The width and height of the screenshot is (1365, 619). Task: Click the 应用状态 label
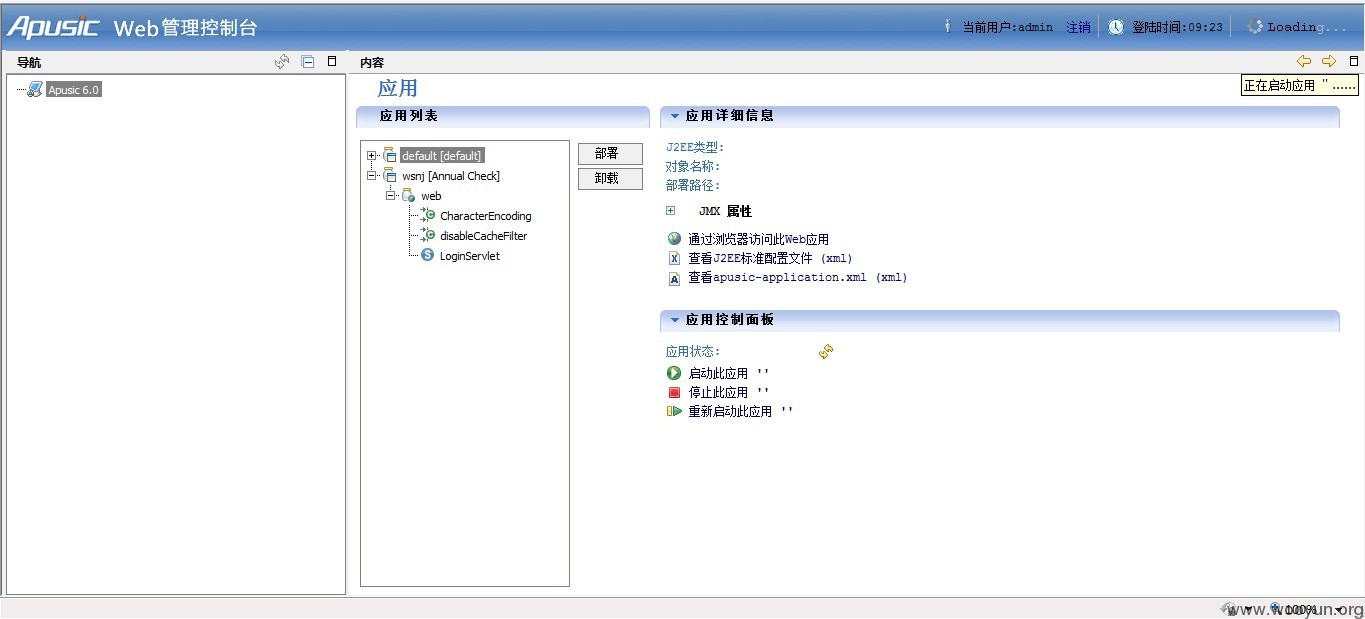[693, 352]
